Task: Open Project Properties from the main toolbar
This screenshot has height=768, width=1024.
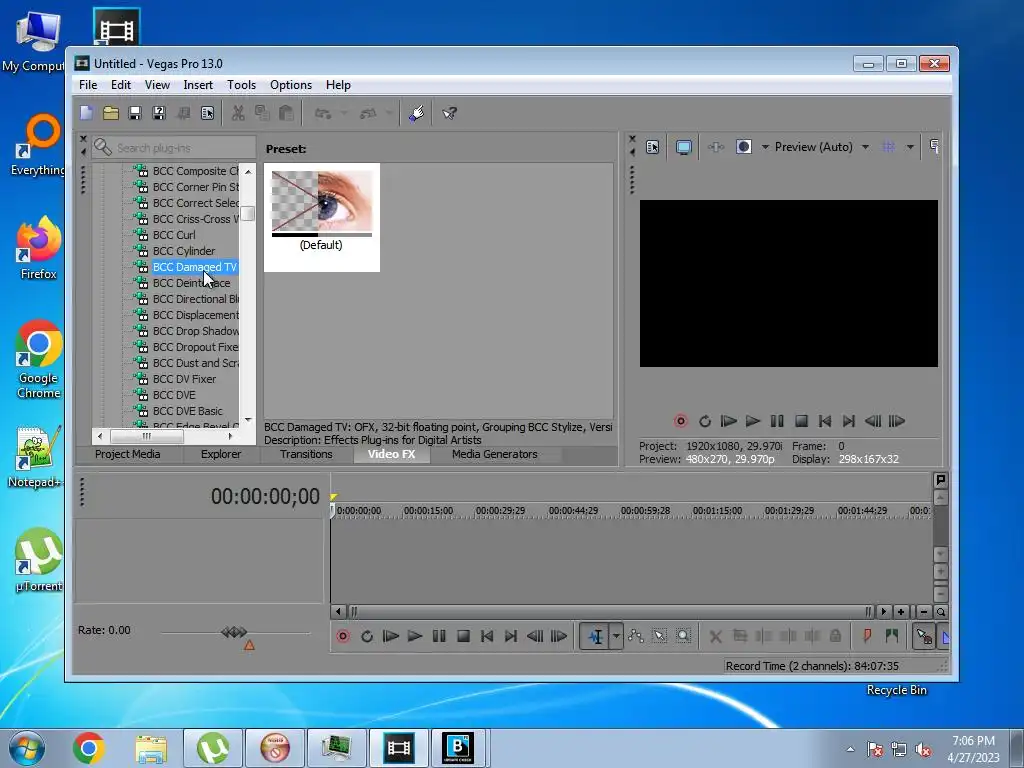Action: (x=208, y=113)
